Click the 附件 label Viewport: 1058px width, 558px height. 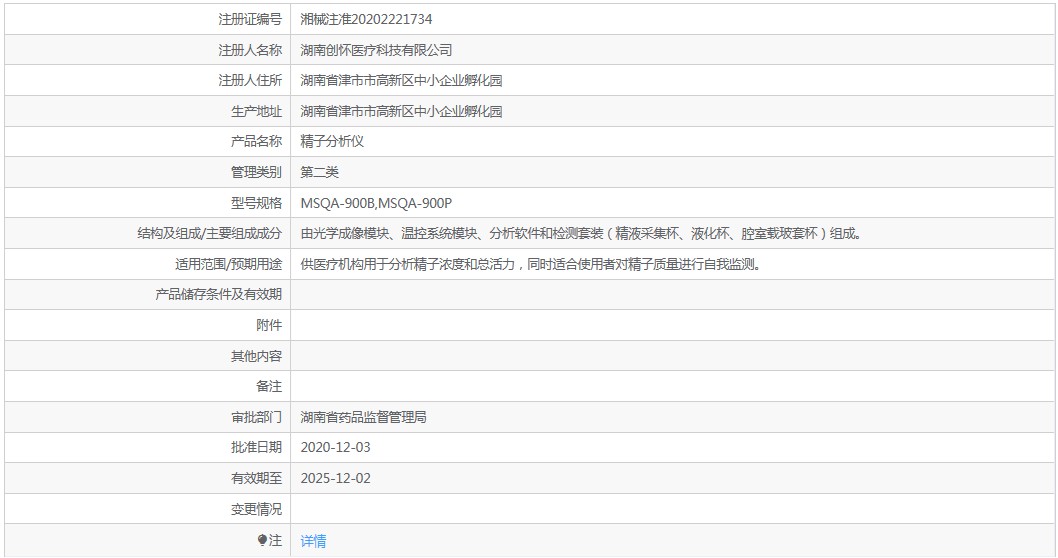pos(269,325)
